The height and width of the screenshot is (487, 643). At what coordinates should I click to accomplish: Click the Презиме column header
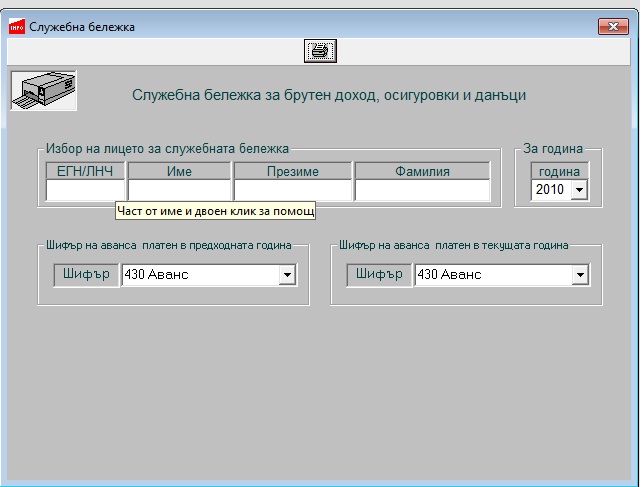(293, 171)
